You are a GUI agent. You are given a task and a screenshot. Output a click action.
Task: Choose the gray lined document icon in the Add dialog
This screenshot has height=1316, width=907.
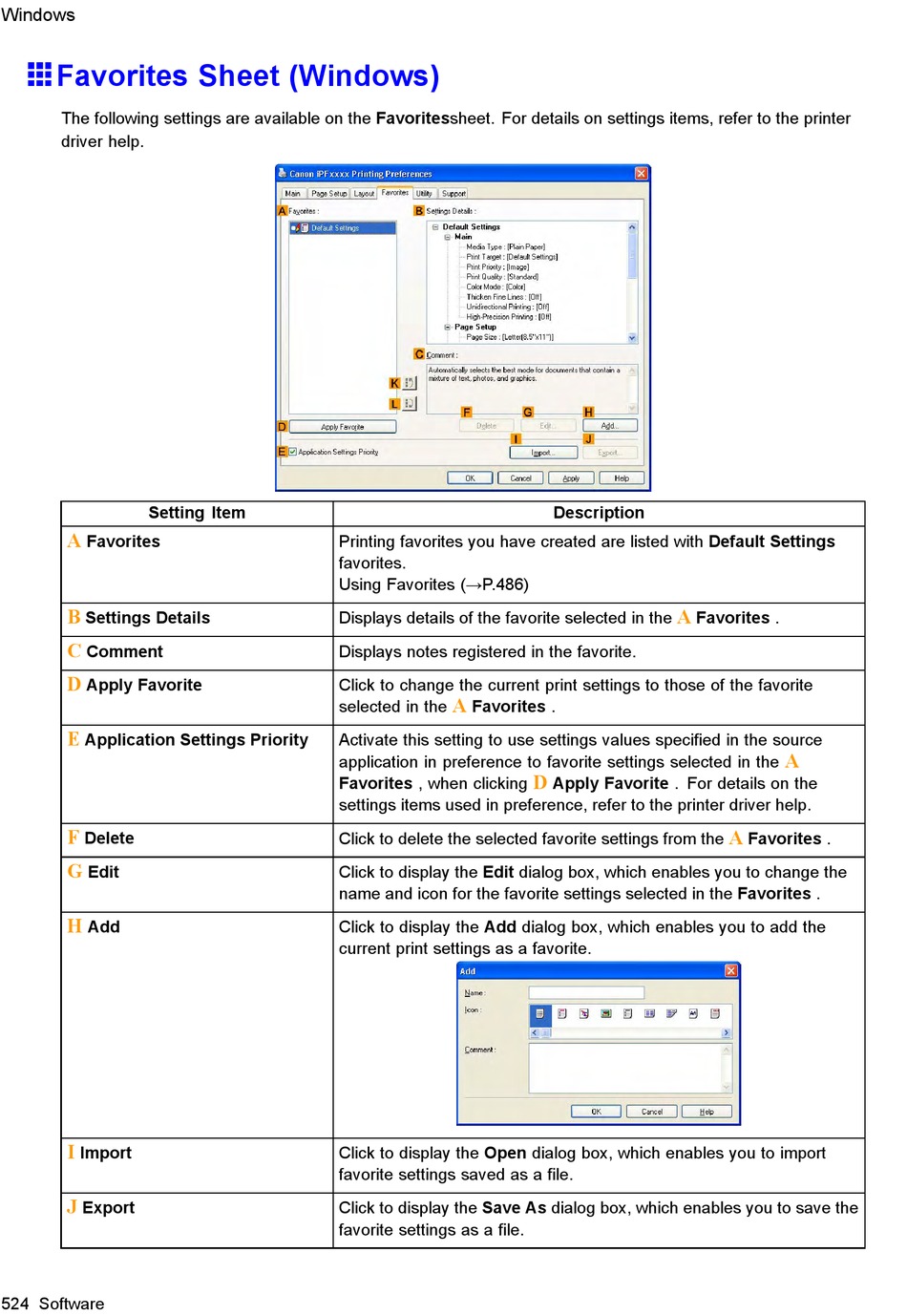tap(628, 1014)
